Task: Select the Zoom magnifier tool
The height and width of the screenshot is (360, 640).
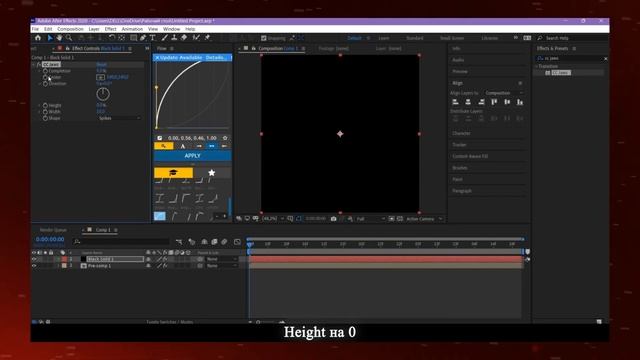Action: pos(69,38)
